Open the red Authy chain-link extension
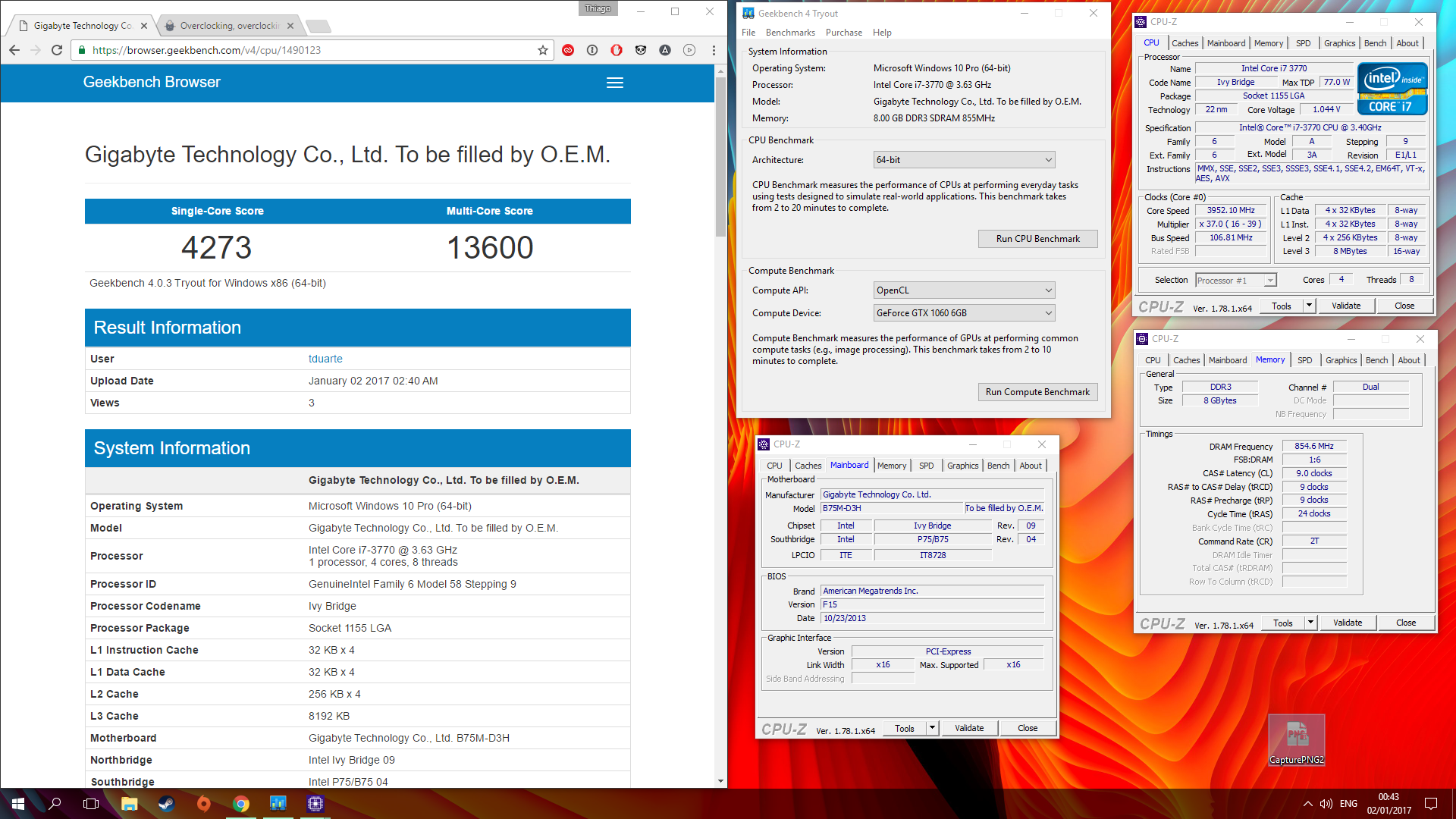This screenshot has width=1456, height=819. [568, 50]
